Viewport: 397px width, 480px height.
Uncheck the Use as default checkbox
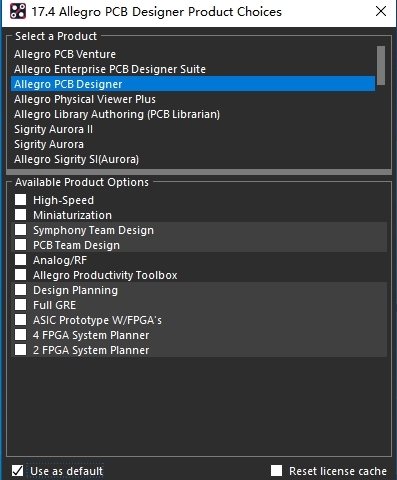click(17, 471)
